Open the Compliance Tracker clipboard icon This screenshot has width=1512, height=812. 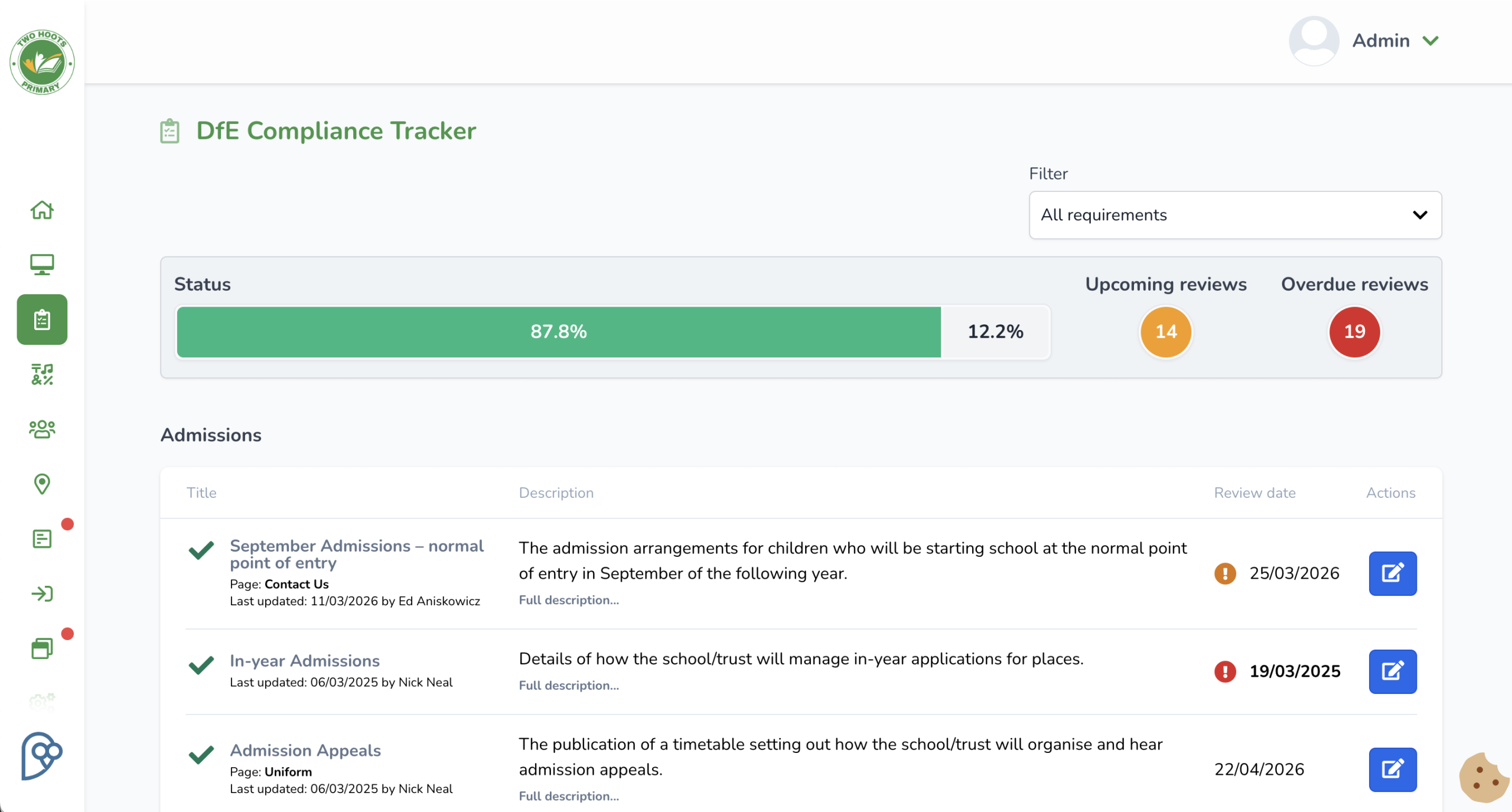[x=41, y=319]
